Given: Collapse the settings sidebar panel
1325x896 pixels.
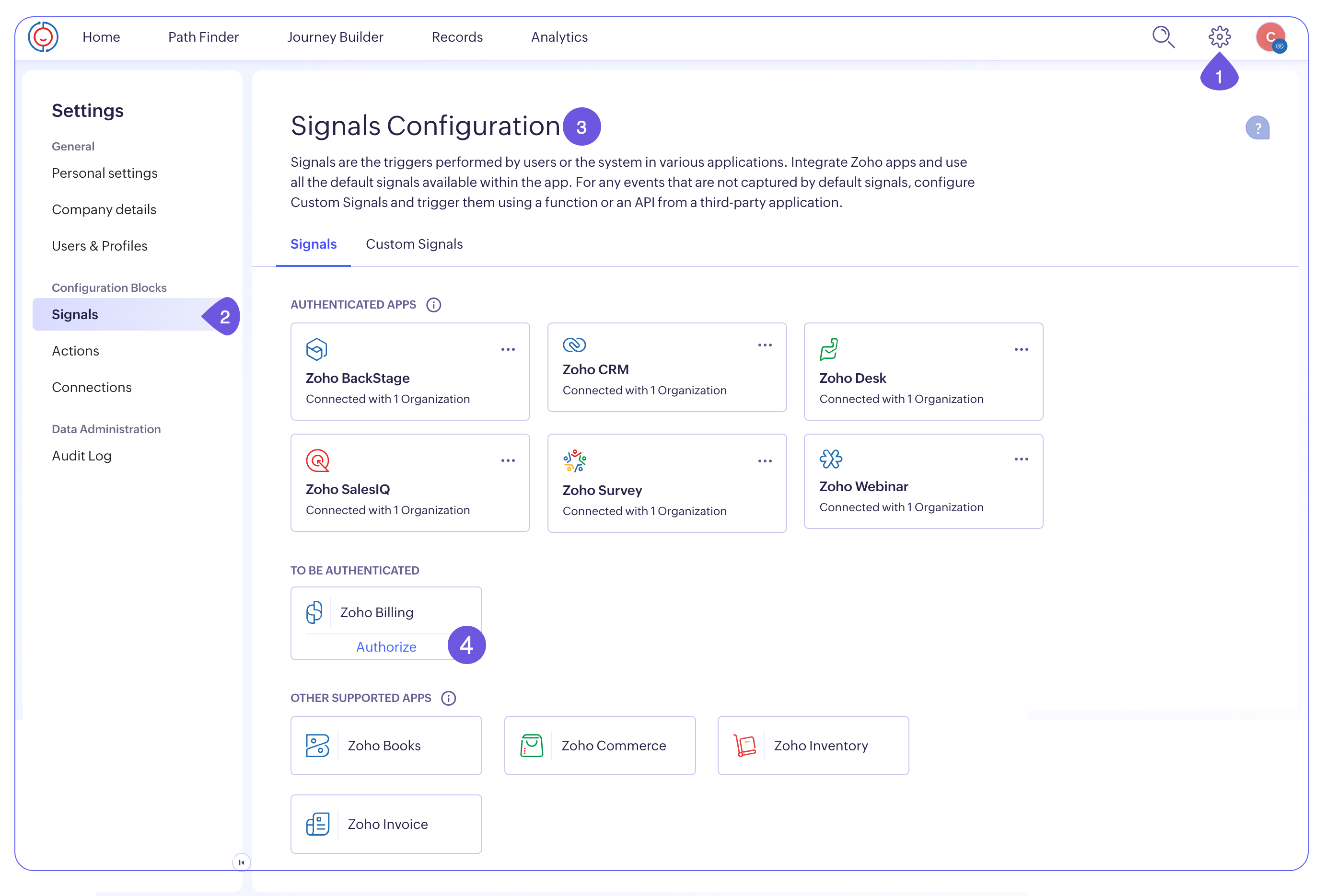Looking at the screenshot, I should (x=241, y=862).
